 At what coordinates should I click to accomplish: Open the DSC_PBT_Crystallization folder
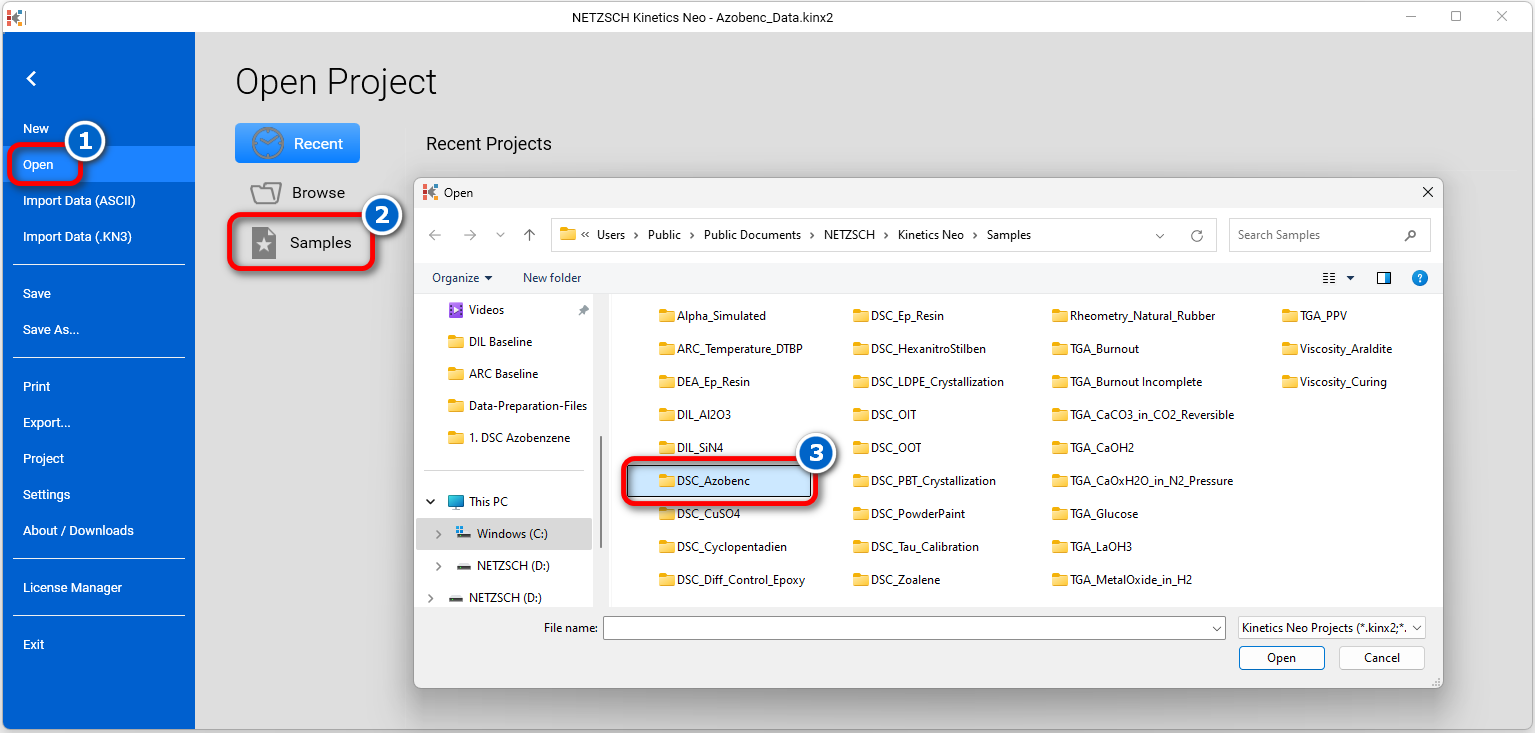point(924,481)
